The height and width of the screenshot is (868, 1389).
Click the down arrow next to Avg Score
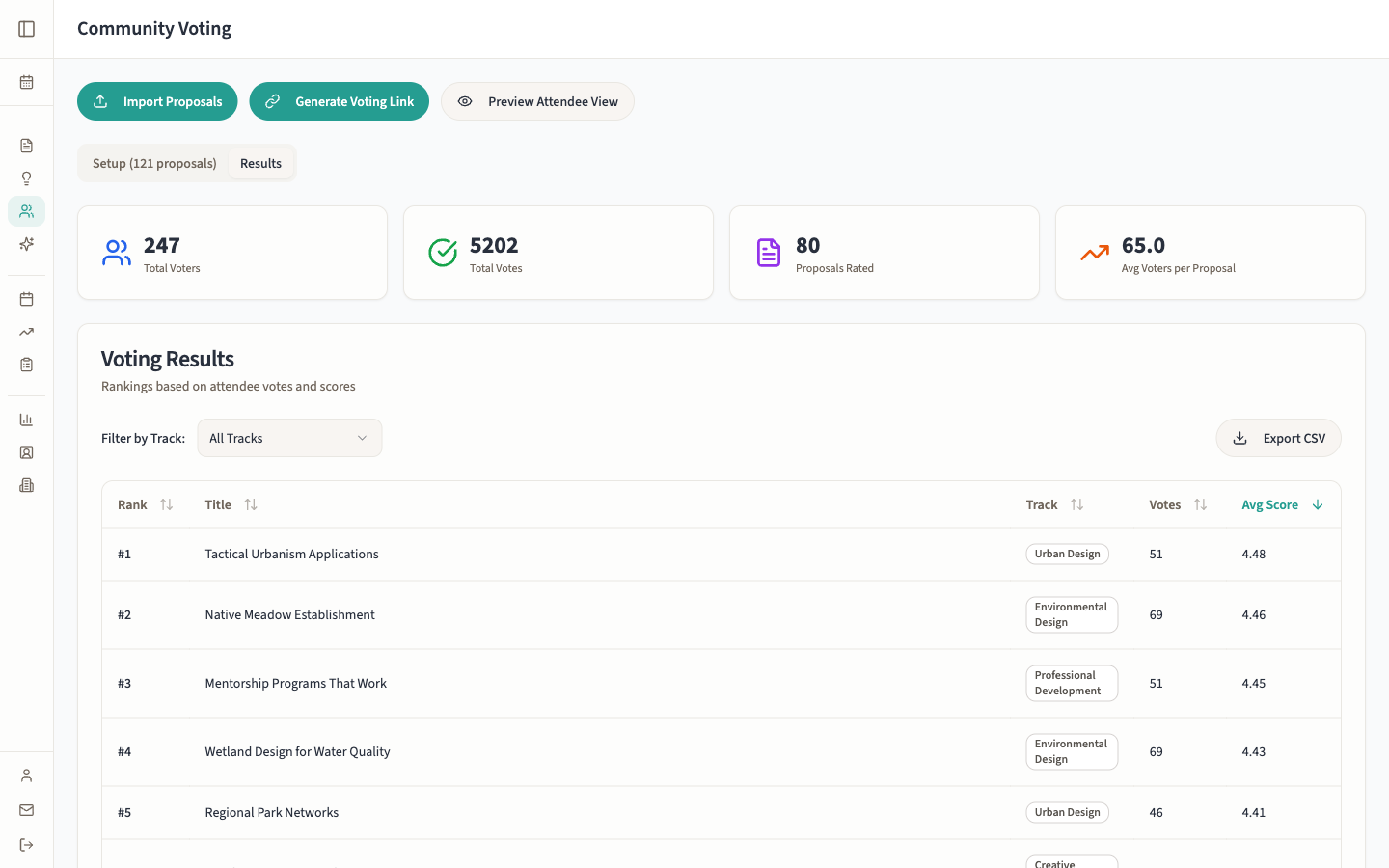[x=1318, y=504]
